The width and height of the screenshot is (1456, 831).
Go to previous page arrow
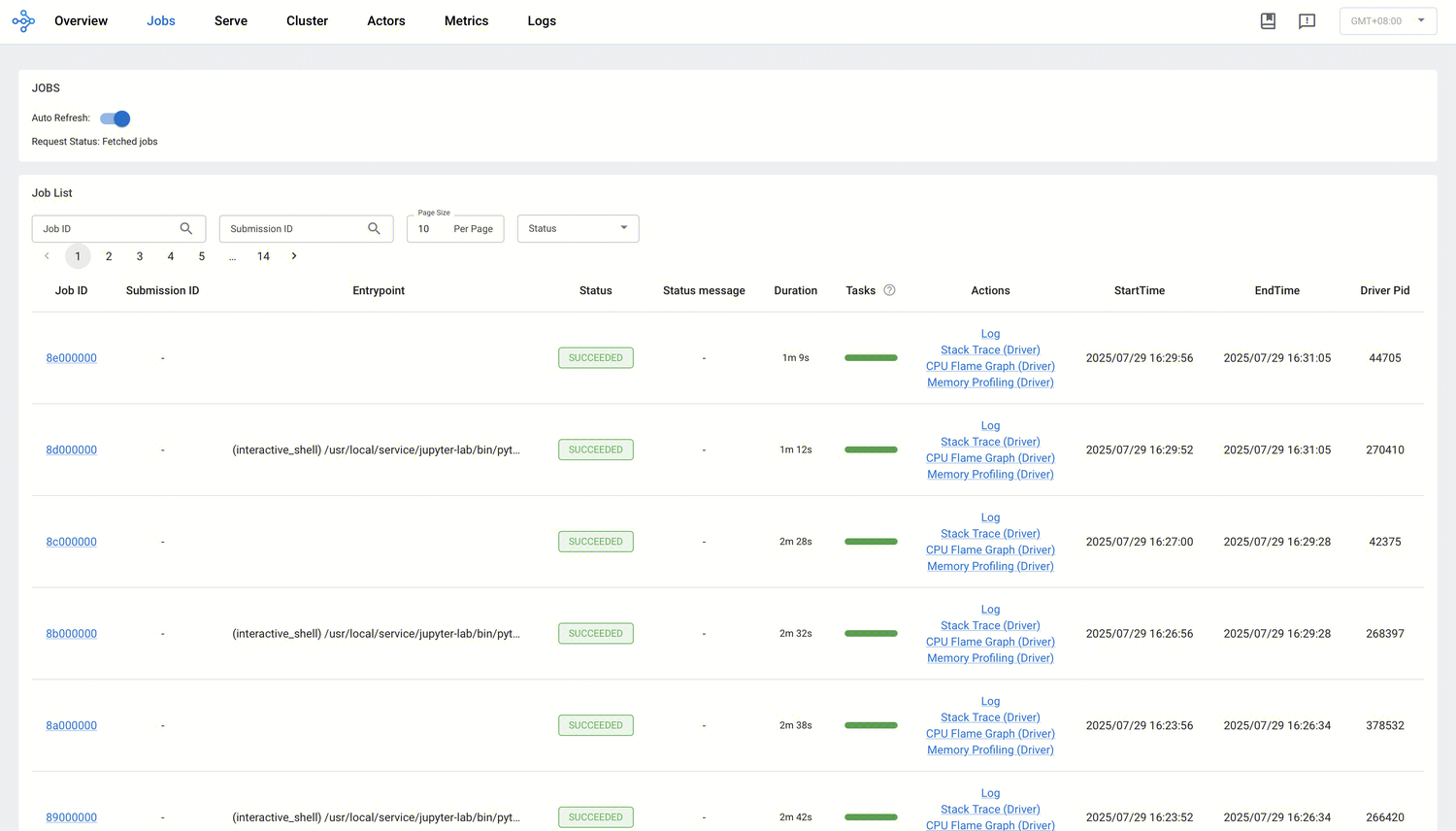[x=47, y=256]
